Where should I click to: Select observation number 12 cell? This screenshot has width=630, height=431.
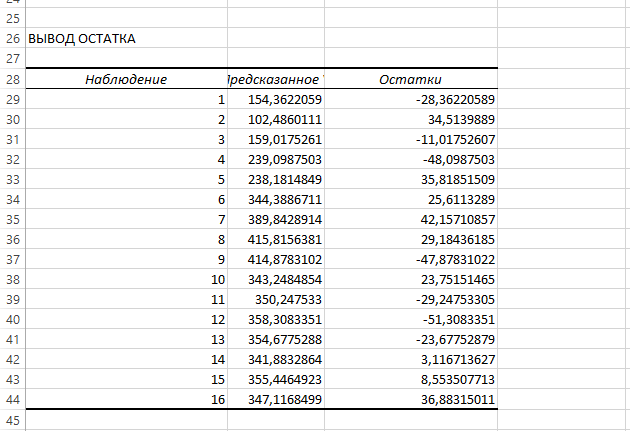127,319
